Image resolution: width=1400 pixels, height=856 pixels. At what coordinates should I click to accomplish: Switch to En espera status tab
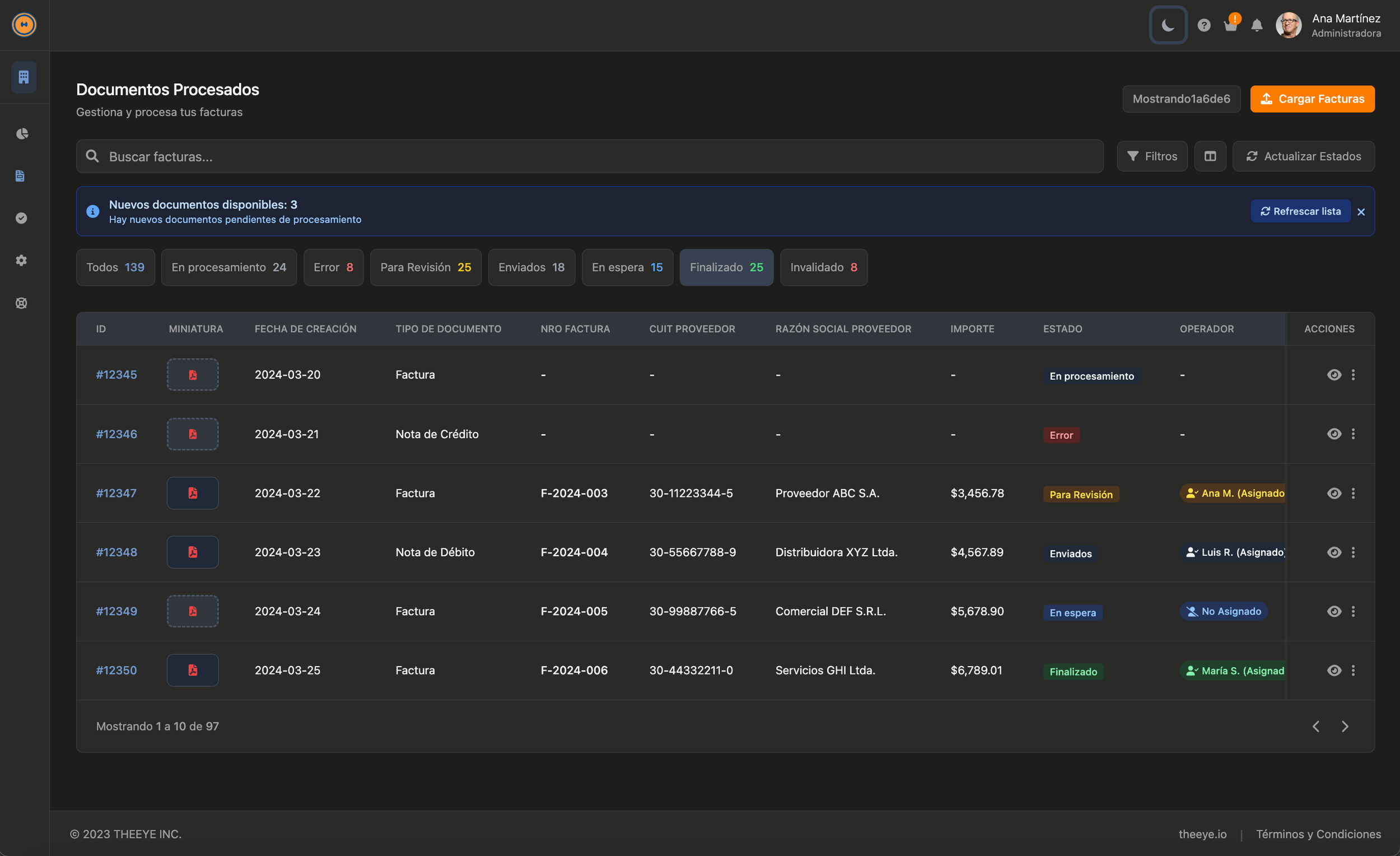point(627,267)
